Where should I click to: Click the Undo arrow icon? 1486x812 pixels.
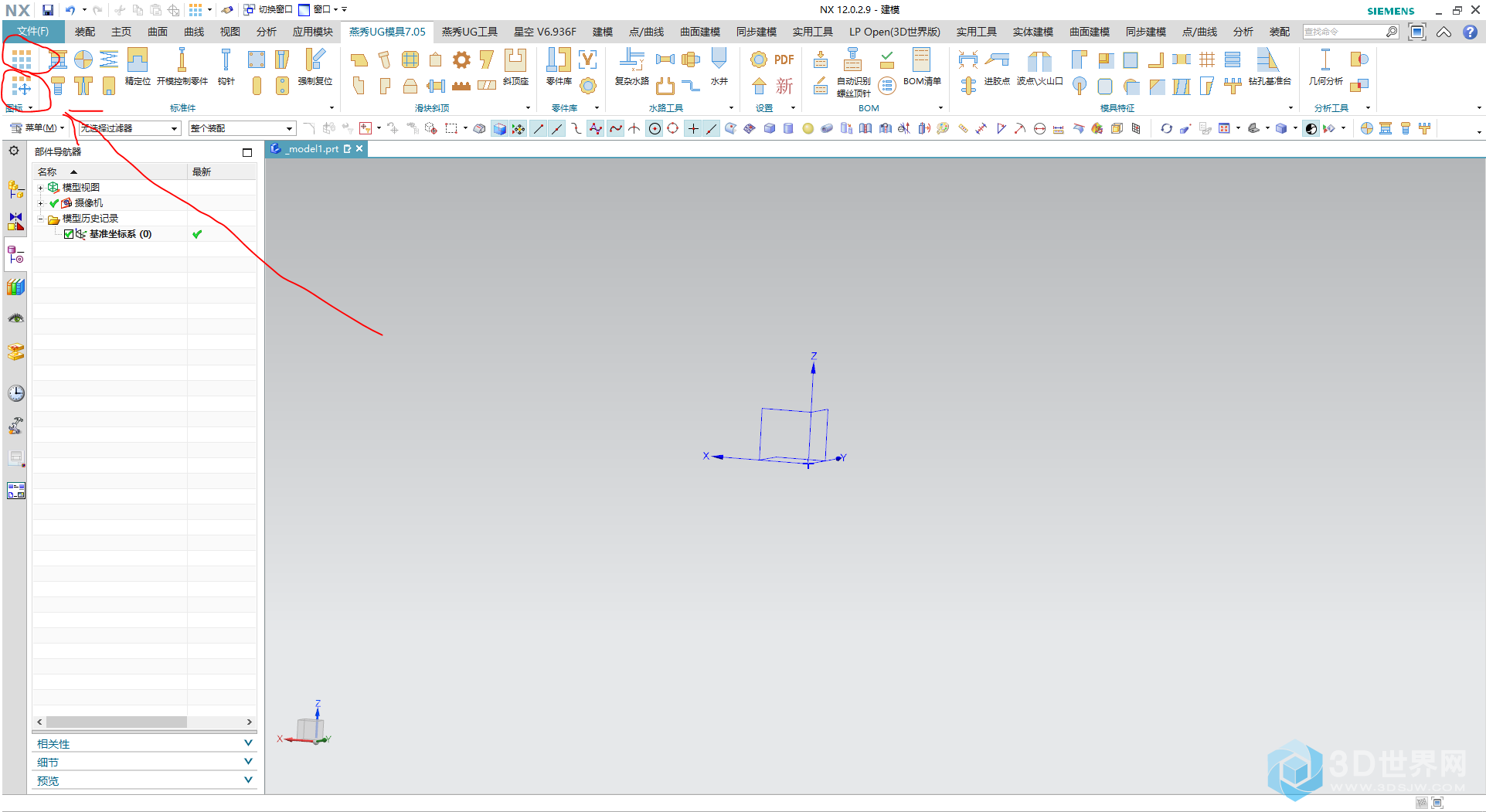(70, 10)
